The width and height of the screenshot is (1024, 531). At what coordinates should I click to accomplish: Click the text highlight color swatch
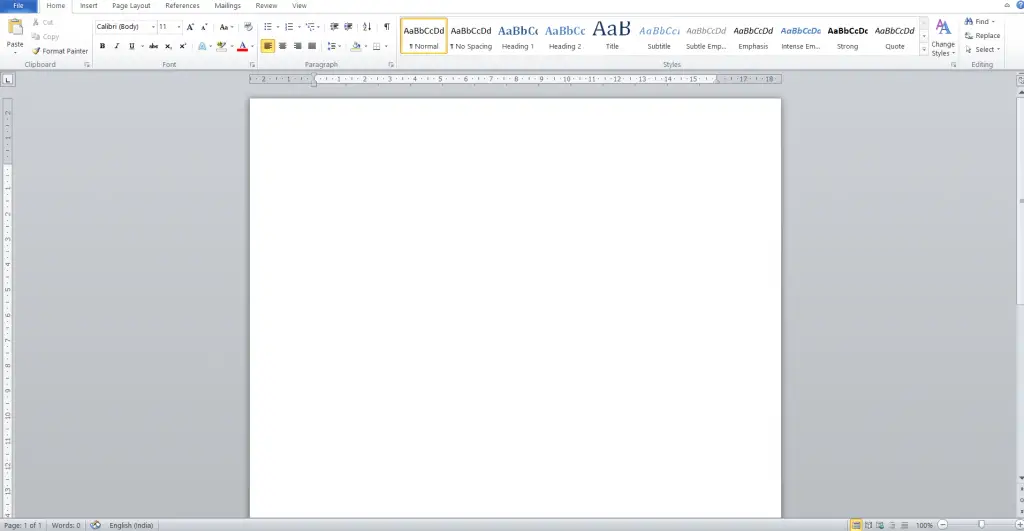click(x=222, y=46)
